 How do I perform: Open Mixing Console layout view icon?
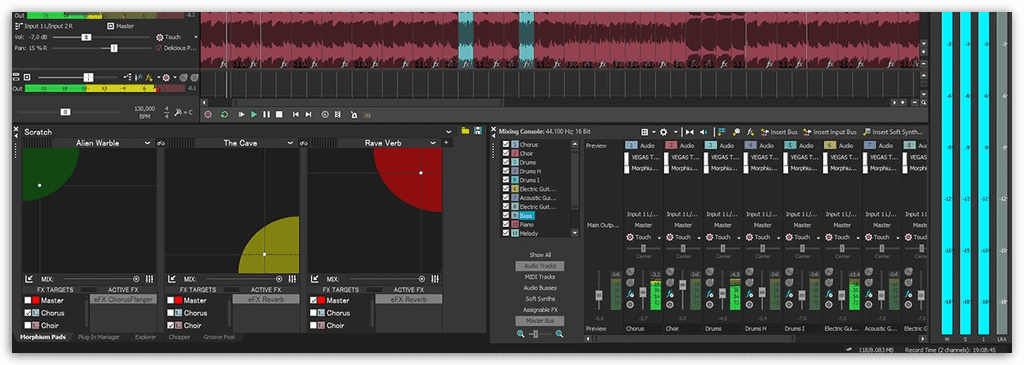(645, 131)
